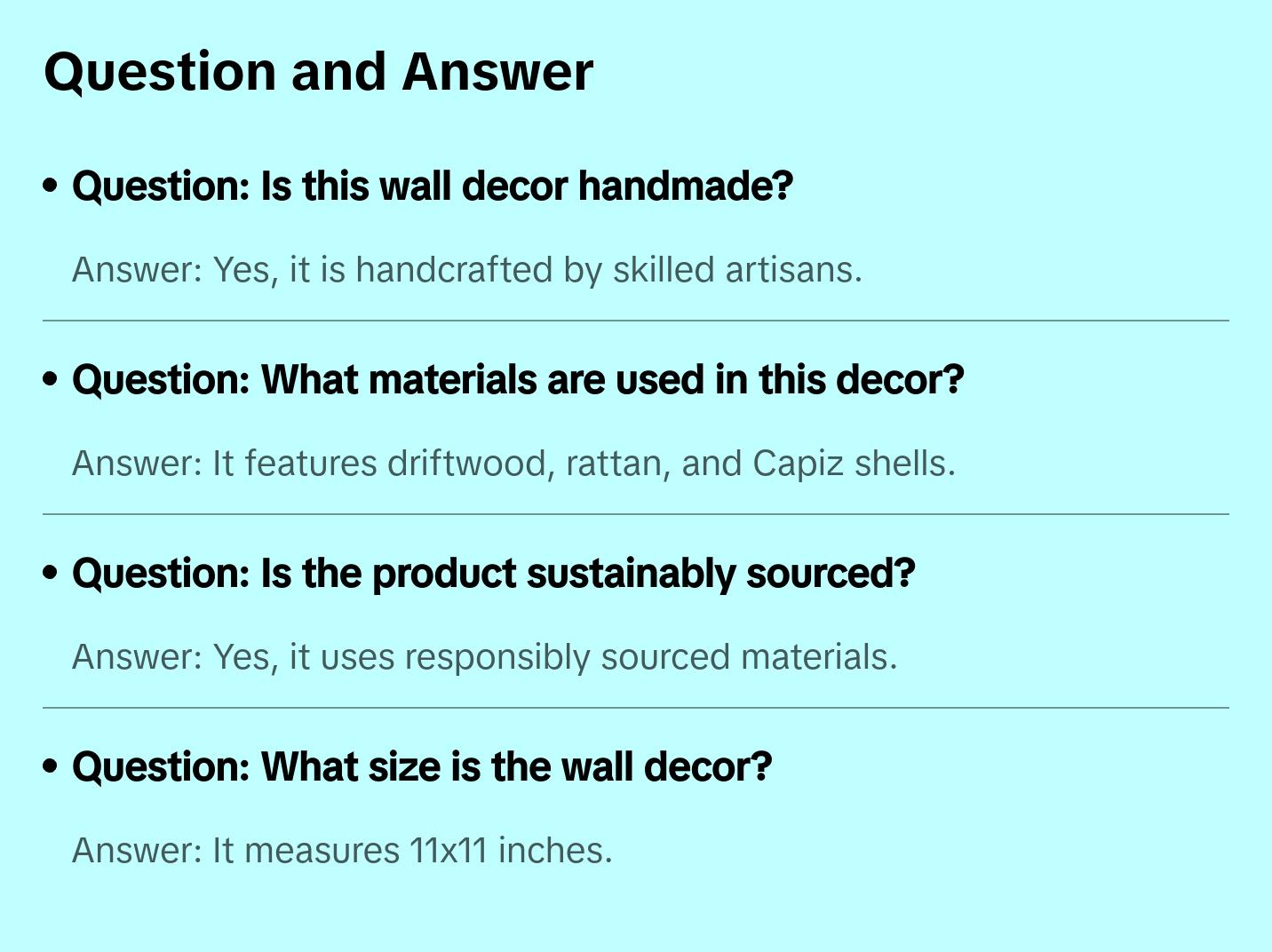Click the bullet before the size question
This screenshot has width=1272, height=952.
(51, 767)
